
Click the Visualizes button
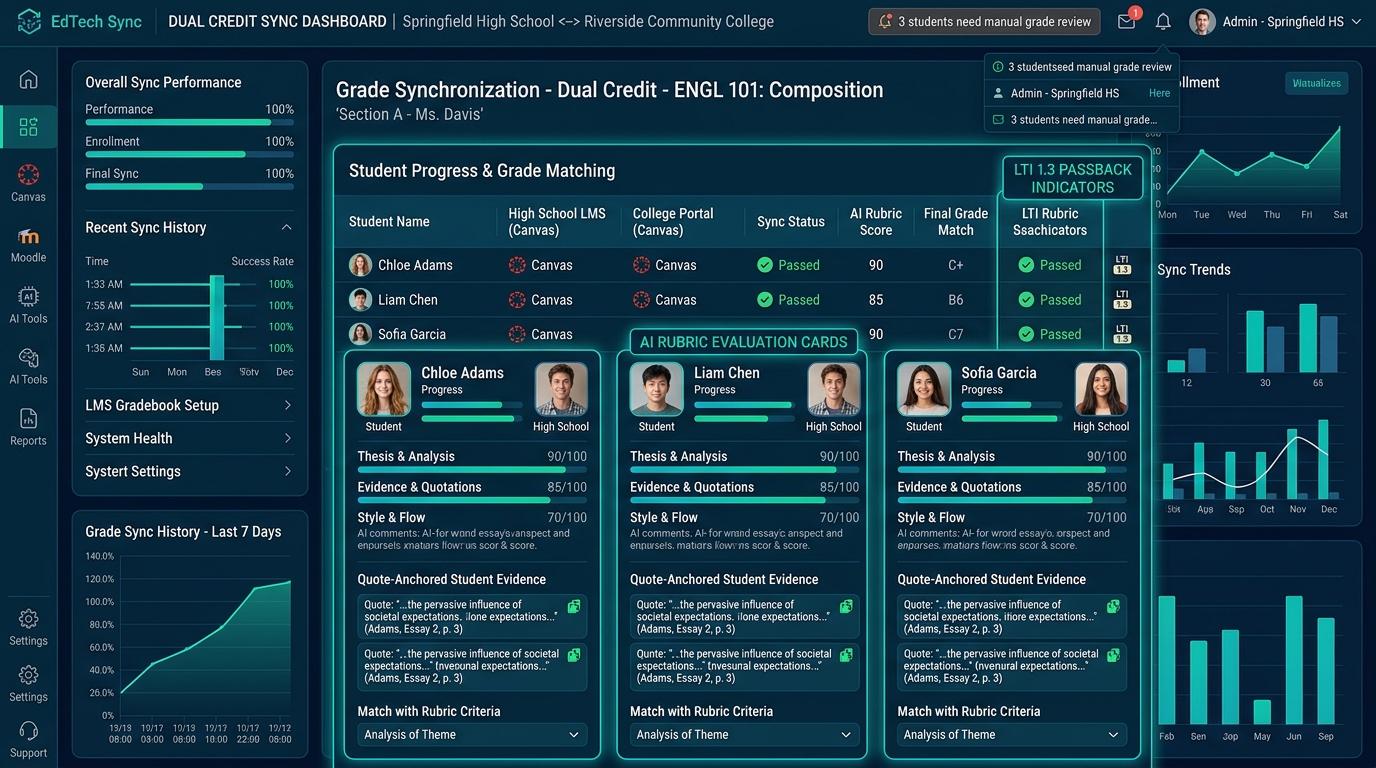click(x=1316, y=83)
